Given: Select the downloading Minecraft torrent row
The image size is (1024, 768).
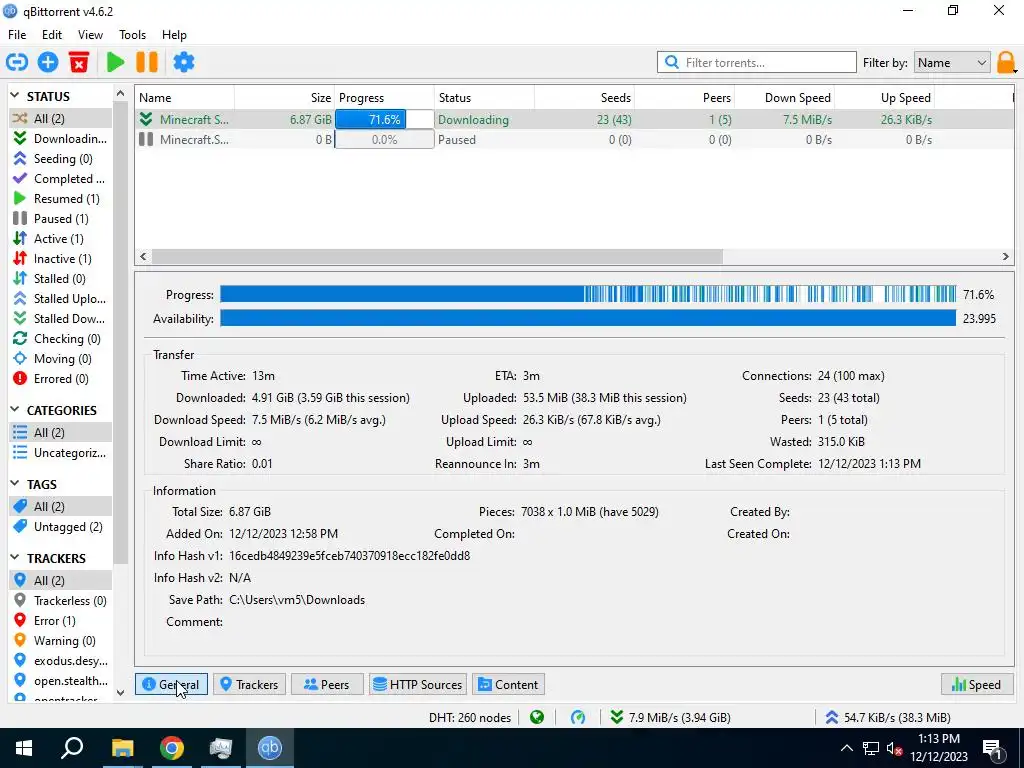Looking at the screenshot, I should (x=575, y=120).
